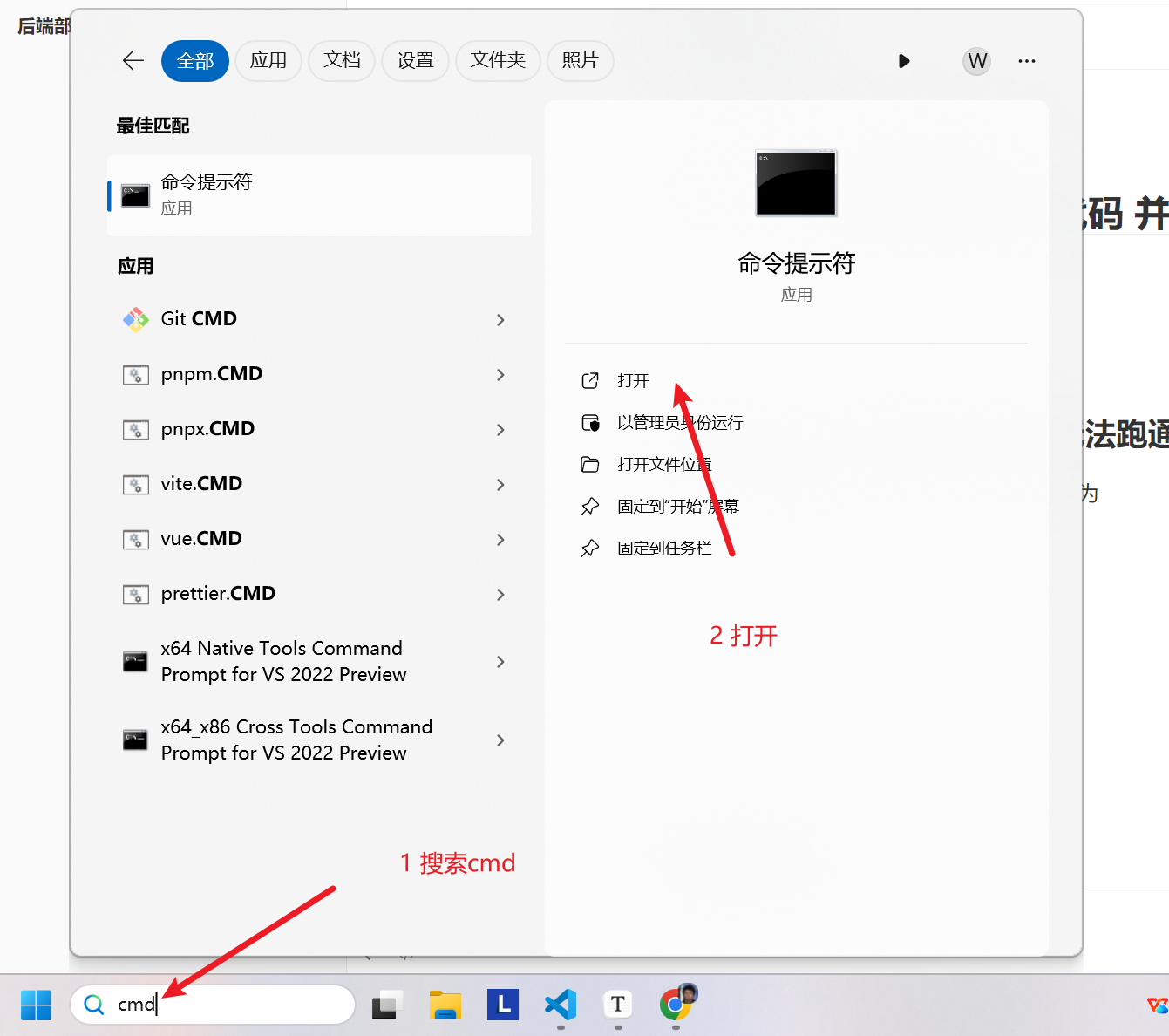Expand vite.CMD result chevron
This screenshot has width=1169, height=1036.
[500, 485]
